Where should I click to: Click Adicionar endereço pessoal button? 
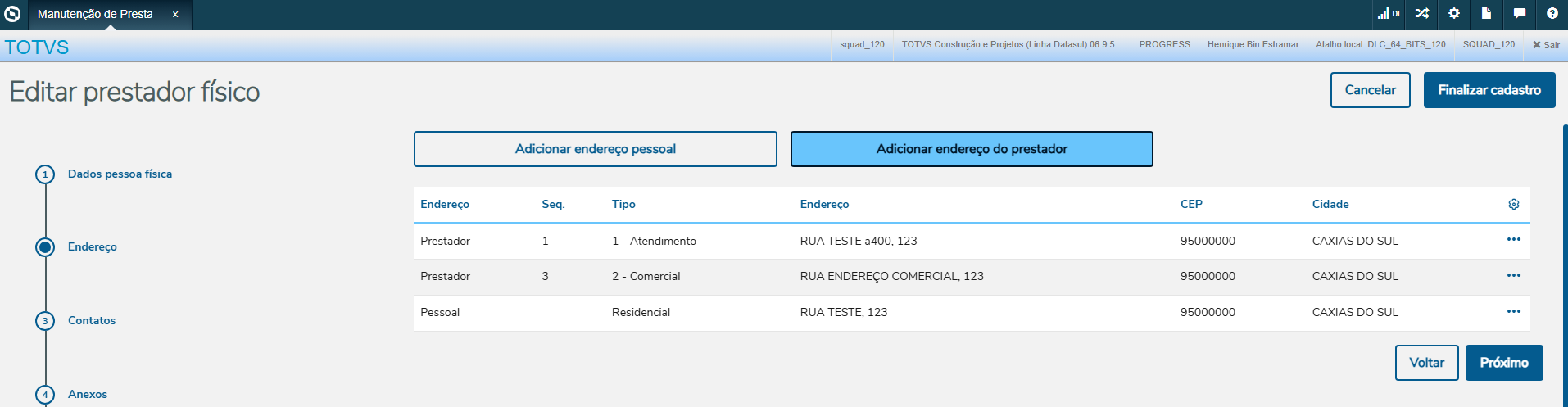(x=596, y=149)
